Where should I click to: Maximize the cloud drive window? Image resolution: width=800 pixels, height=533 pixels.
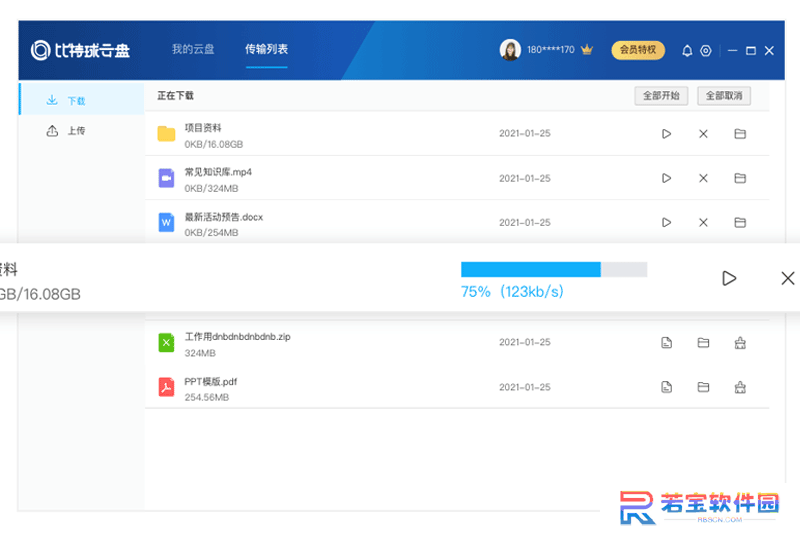(x=751, y=50)
